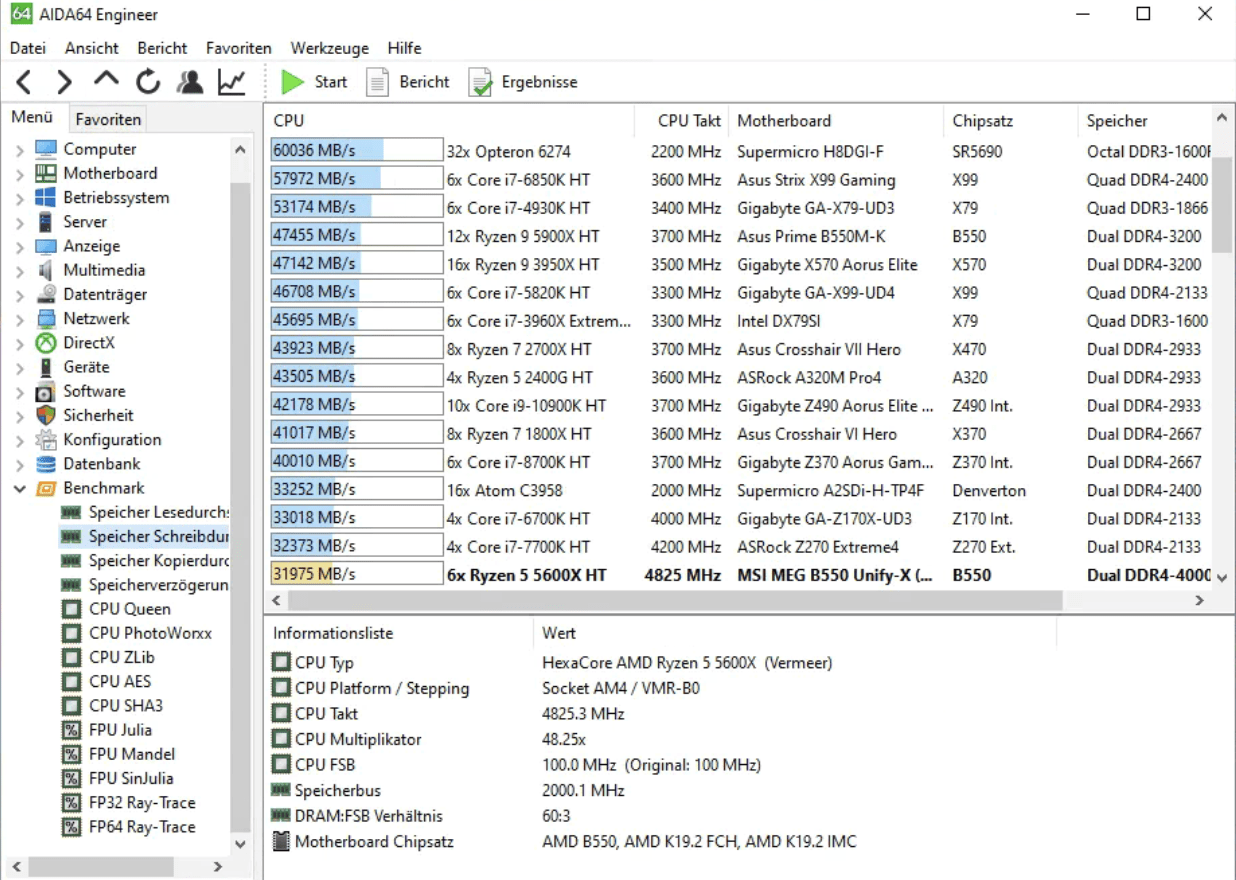Click the results table vertical scrollbar
This screenshot has width=1236, height=880.
coord(1222,205)
